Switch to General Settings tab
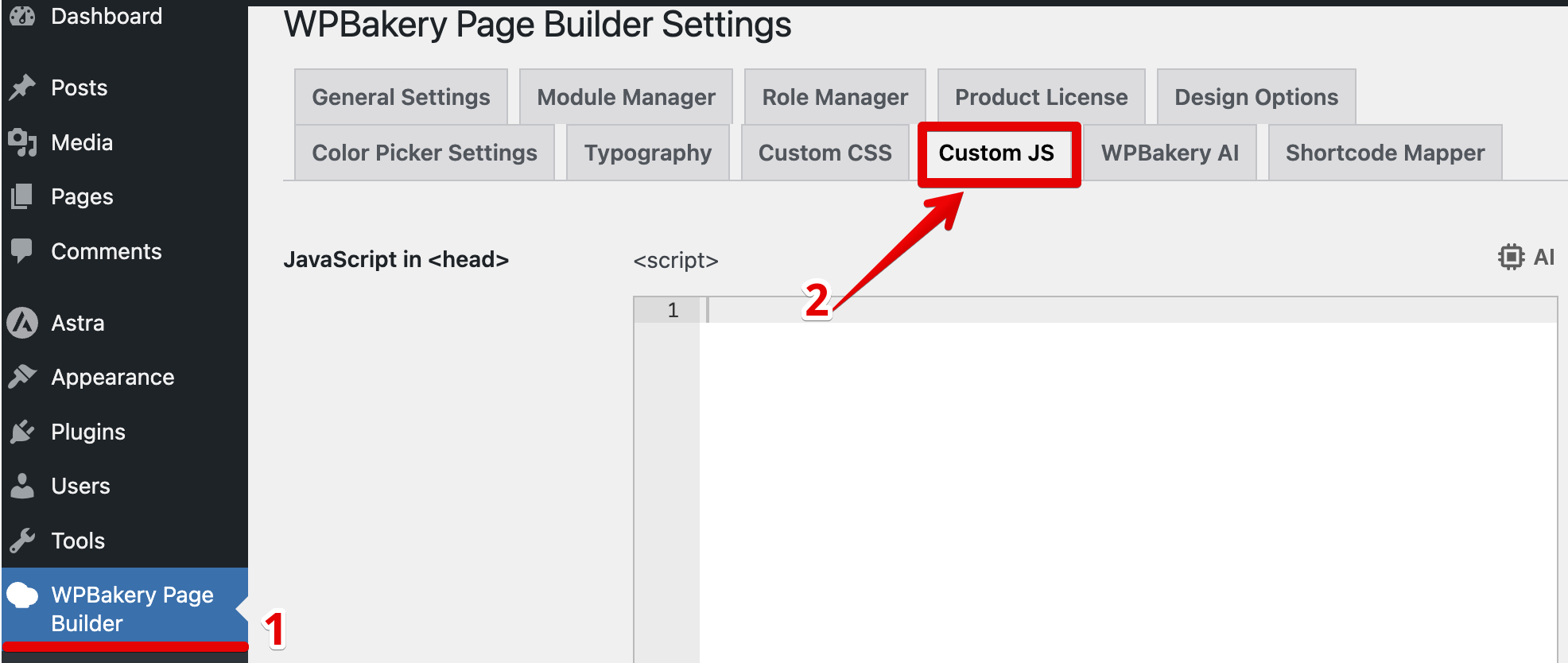Screen dimensions: 1568x663 401,97
